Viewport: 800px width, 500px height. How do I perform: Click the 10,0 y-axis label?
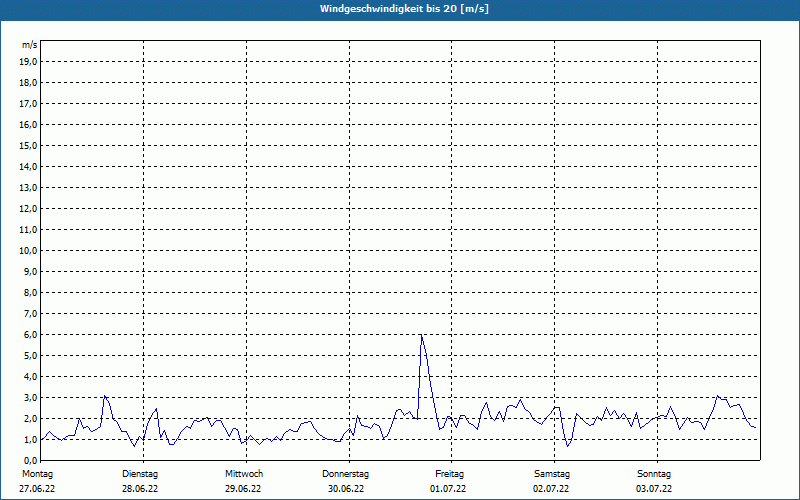(x=28, y=251)
